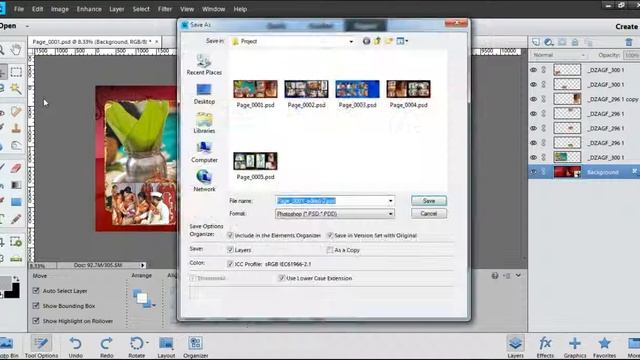640x360 pixels.
Task: Open the Window menu
Action: [x=213, y=9]
